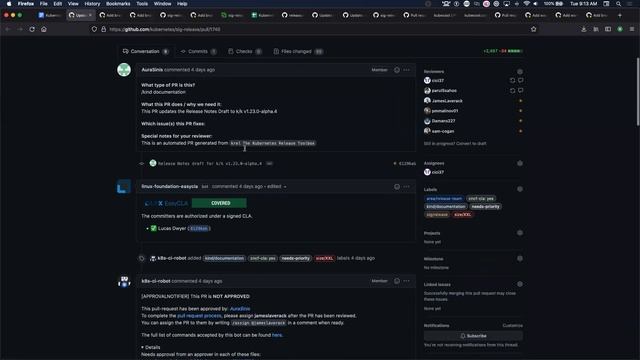
Task: Click the k8s-ci-robot avatar image
Action: pos(124,281)
